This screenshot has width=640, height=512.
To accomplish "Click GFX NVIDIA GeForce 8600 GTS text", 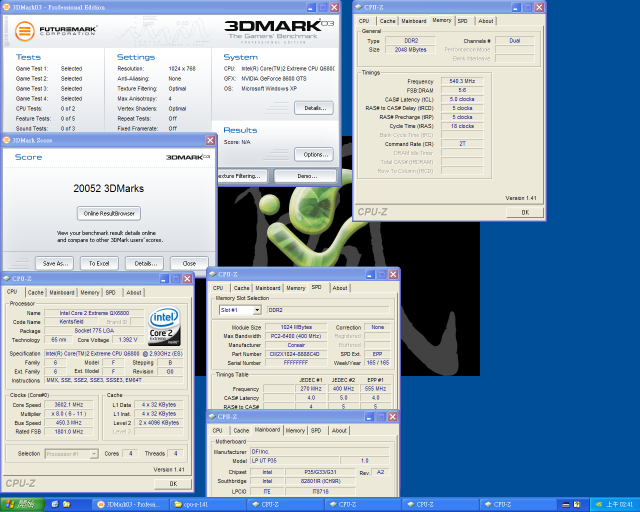I will [273, 78].
